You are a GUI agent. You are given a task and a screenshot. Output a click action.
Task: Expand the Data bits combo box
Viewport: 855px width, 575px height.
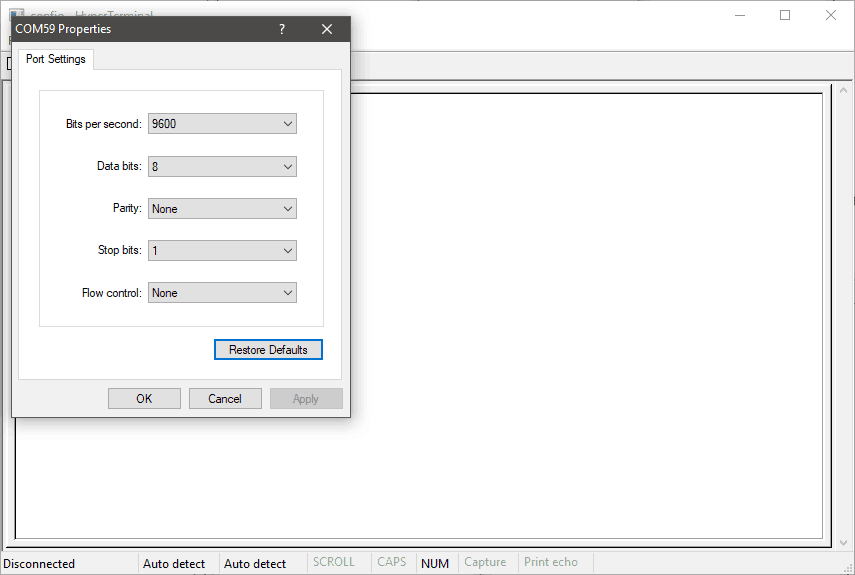coord(222,167)
